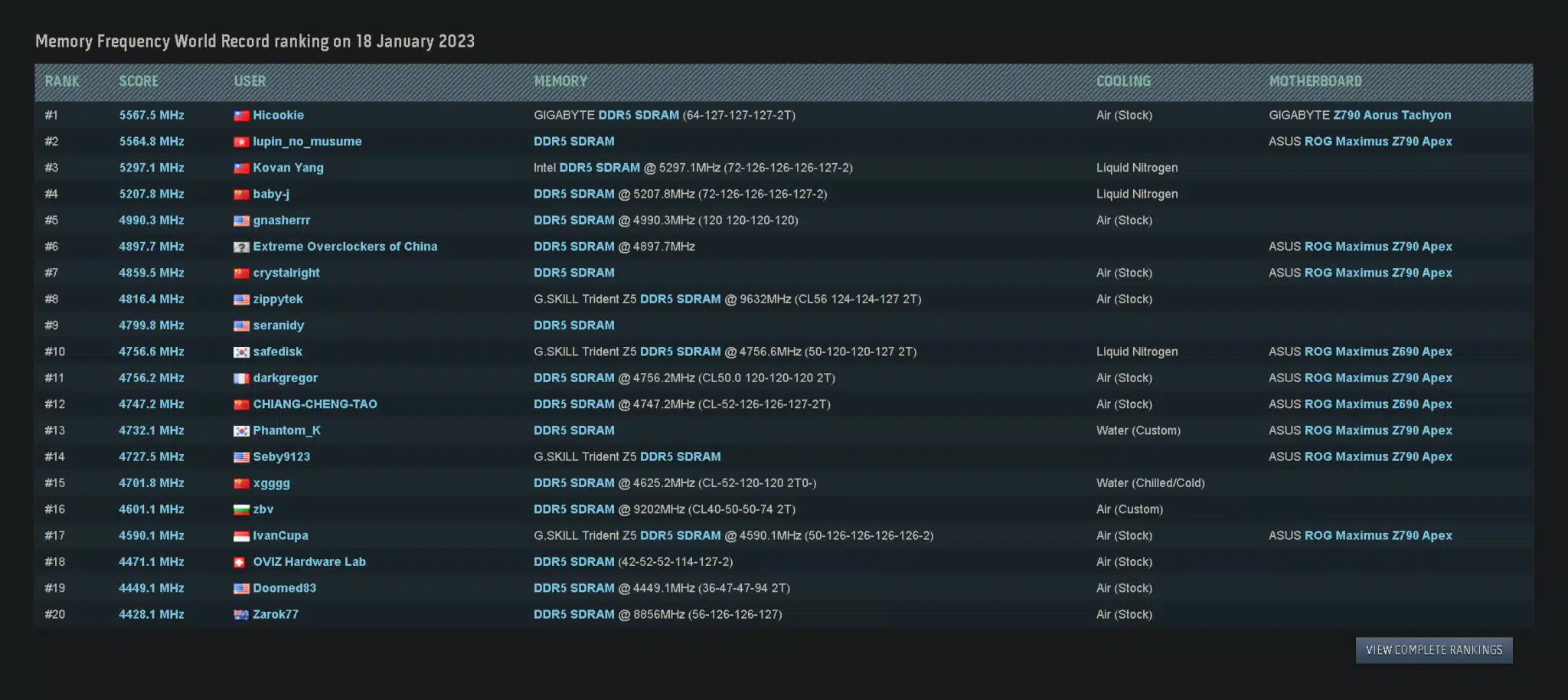Open the zippytek user profile
Image resolution: width=1568 pixels, height=700 pixels.
pos(278,299)
